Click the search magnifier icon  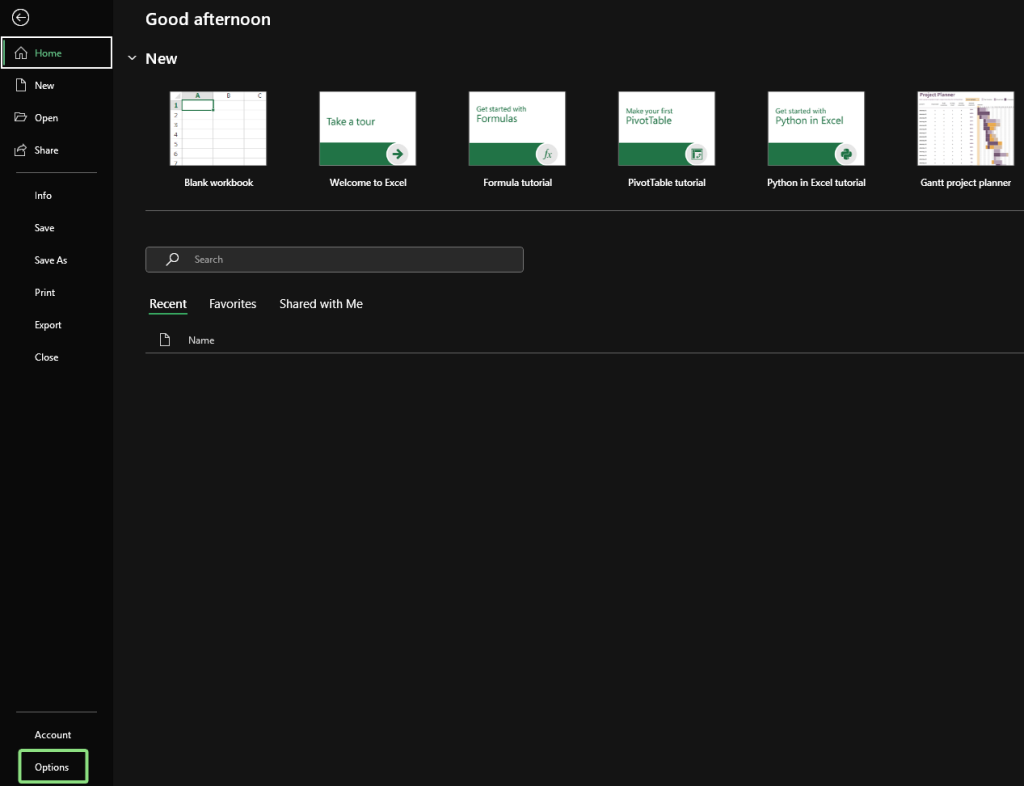click(173, 259)
